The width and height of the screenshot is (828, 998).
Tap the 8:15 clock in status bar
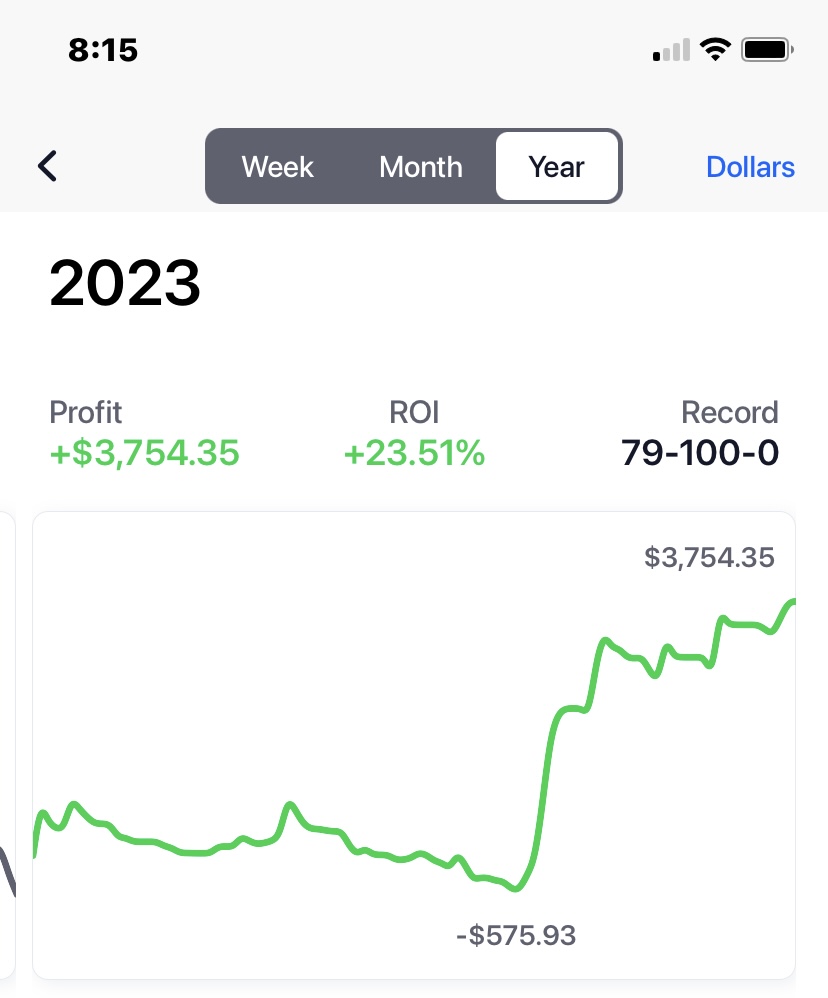[103, 50]
